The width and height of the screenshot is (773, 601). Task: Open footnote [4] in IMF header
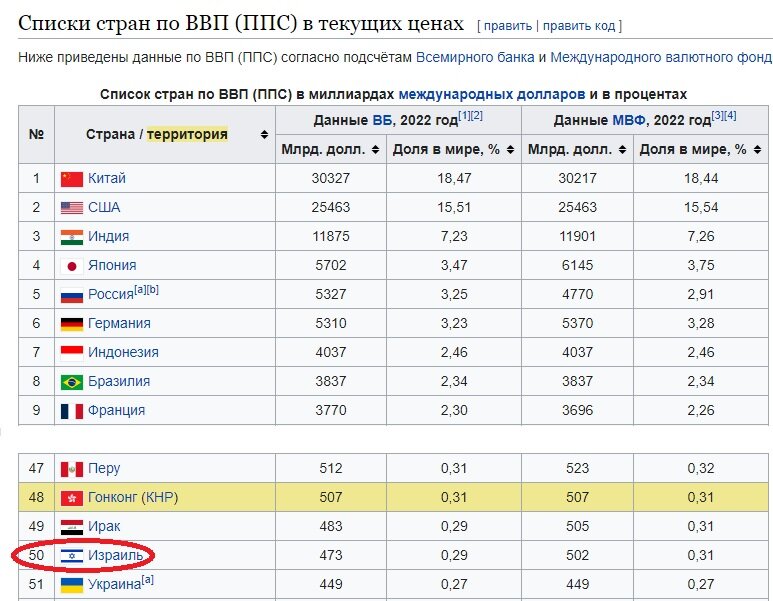click(730, 116)
